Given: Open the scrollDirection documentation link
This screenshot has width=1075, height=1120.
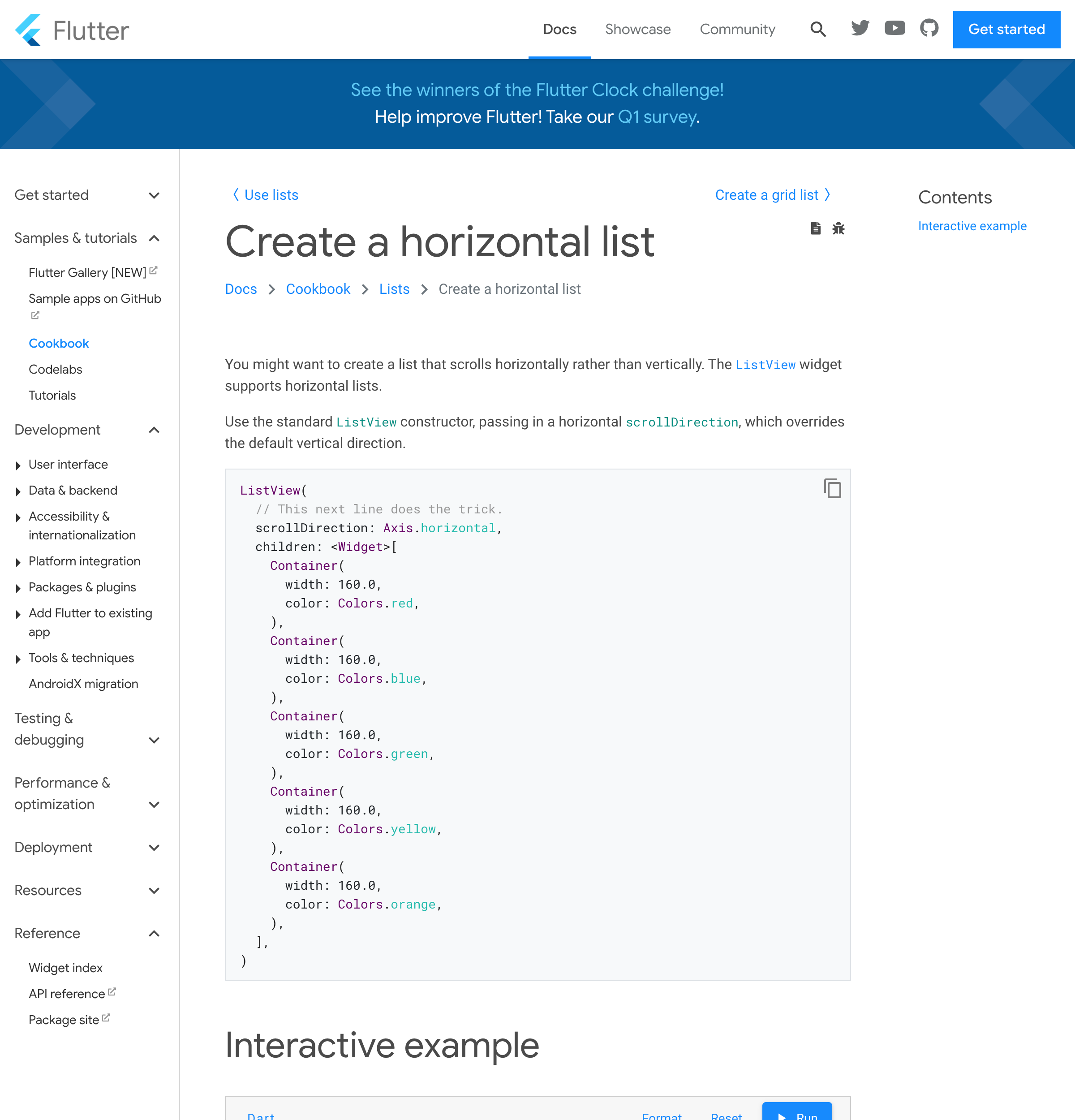Looking at the screenshot, I should point(682,422).
